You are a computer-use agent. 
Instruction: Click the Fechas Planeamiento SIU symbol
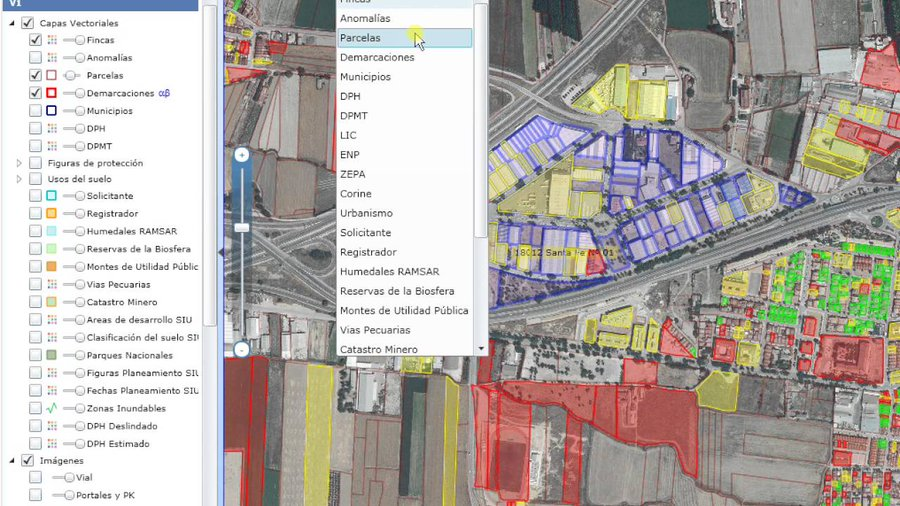(52, 391)
